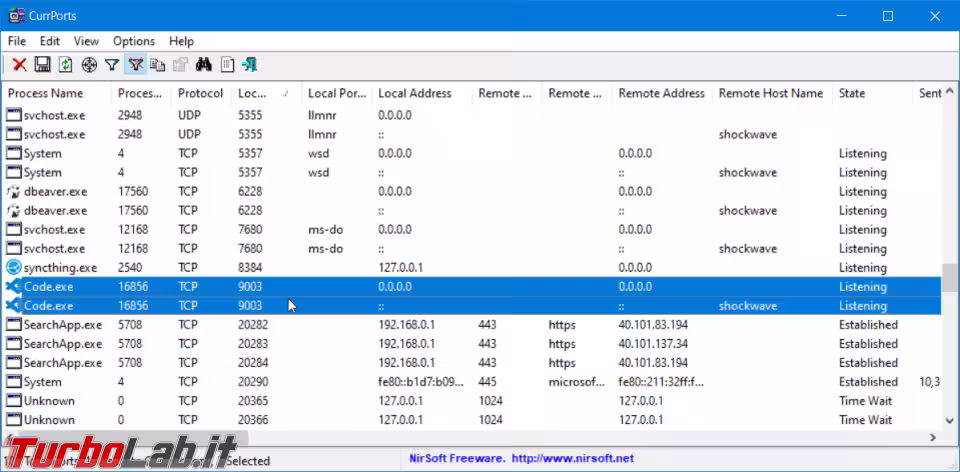960x472 pixels.
Task: Open the Options menu
Action: pyautogui.click(x=134, y=41)
